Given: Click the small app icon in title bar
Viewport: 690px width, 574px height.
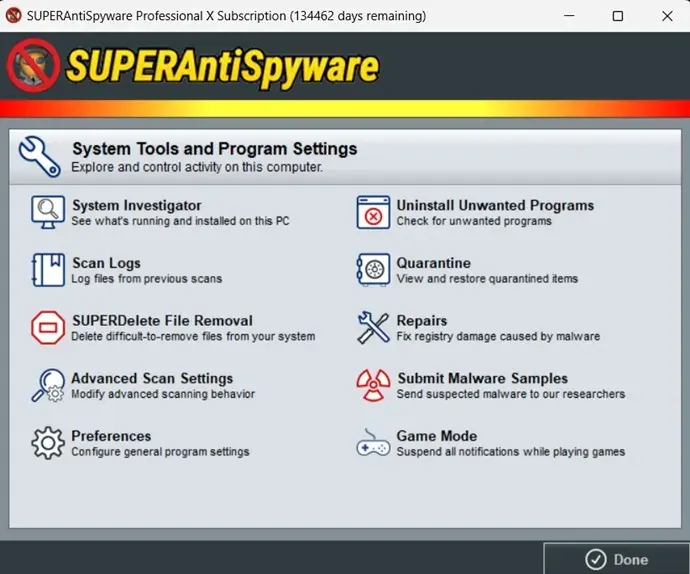Looking at the screenshot, I should [x=14, y=15].
